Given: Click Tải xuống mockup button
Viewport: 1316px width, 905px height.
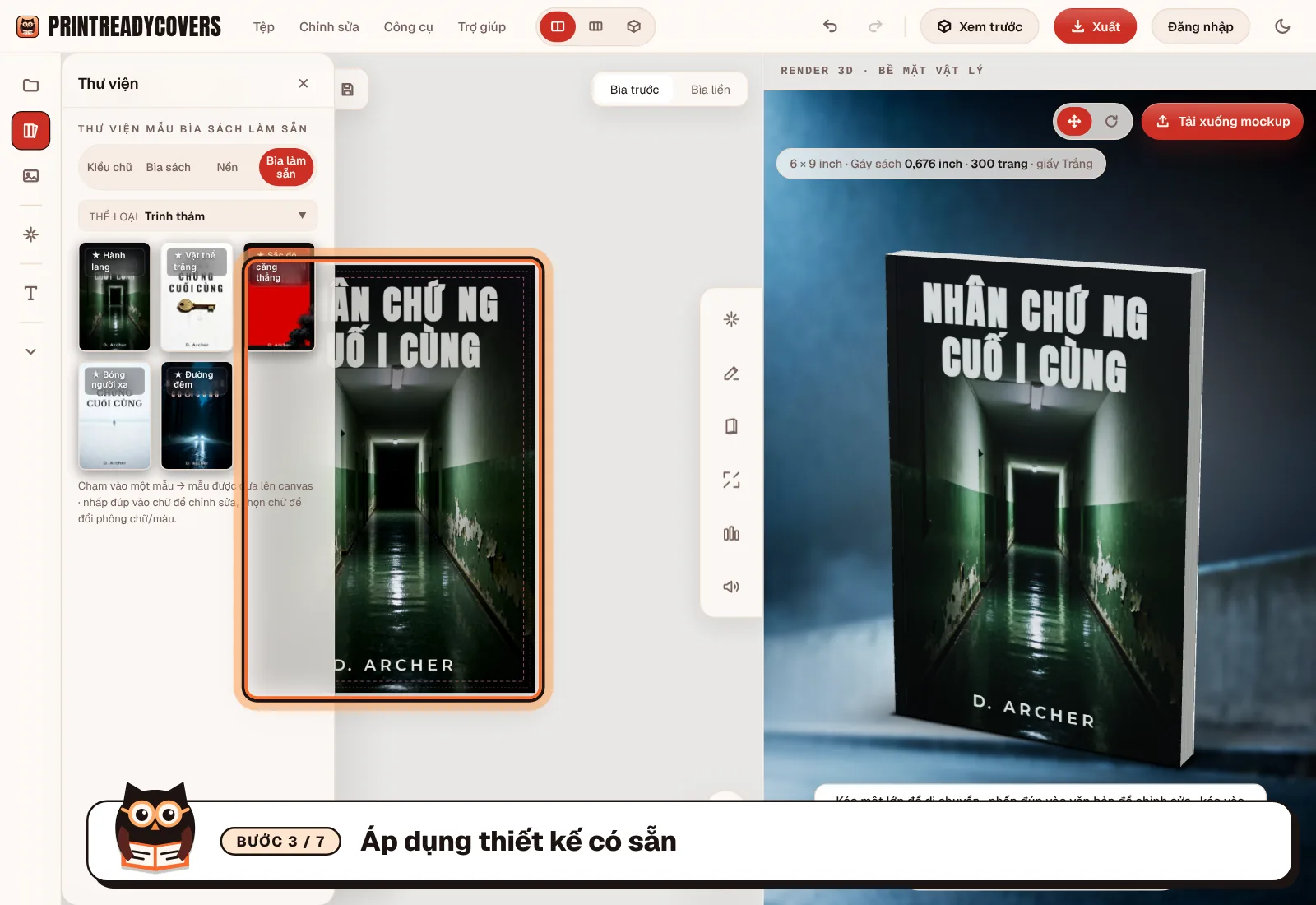Looking at the screenshot, I should (x=1222, y=122).
